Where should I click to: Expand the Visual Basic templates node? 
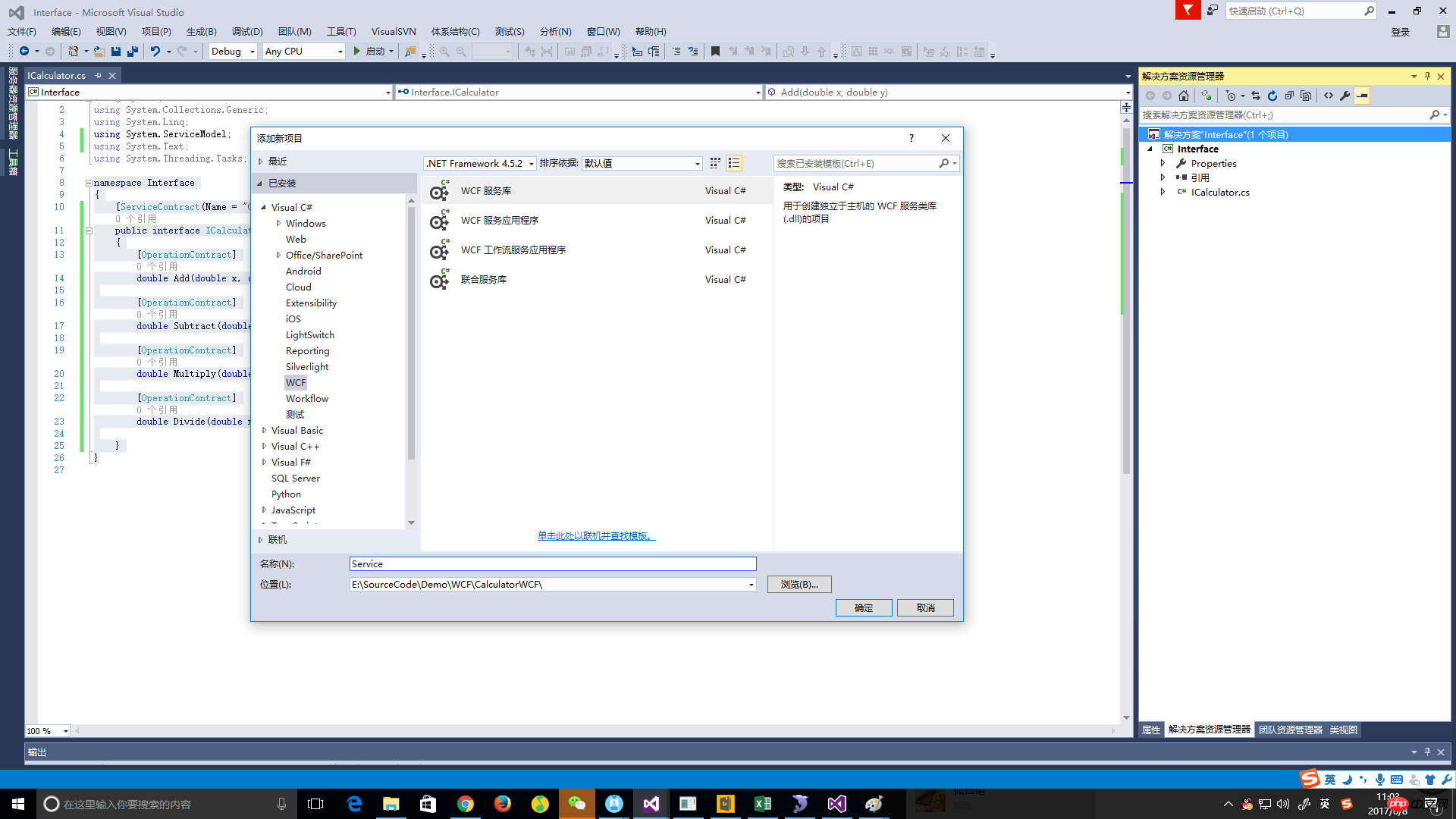(x=264, y=430)
